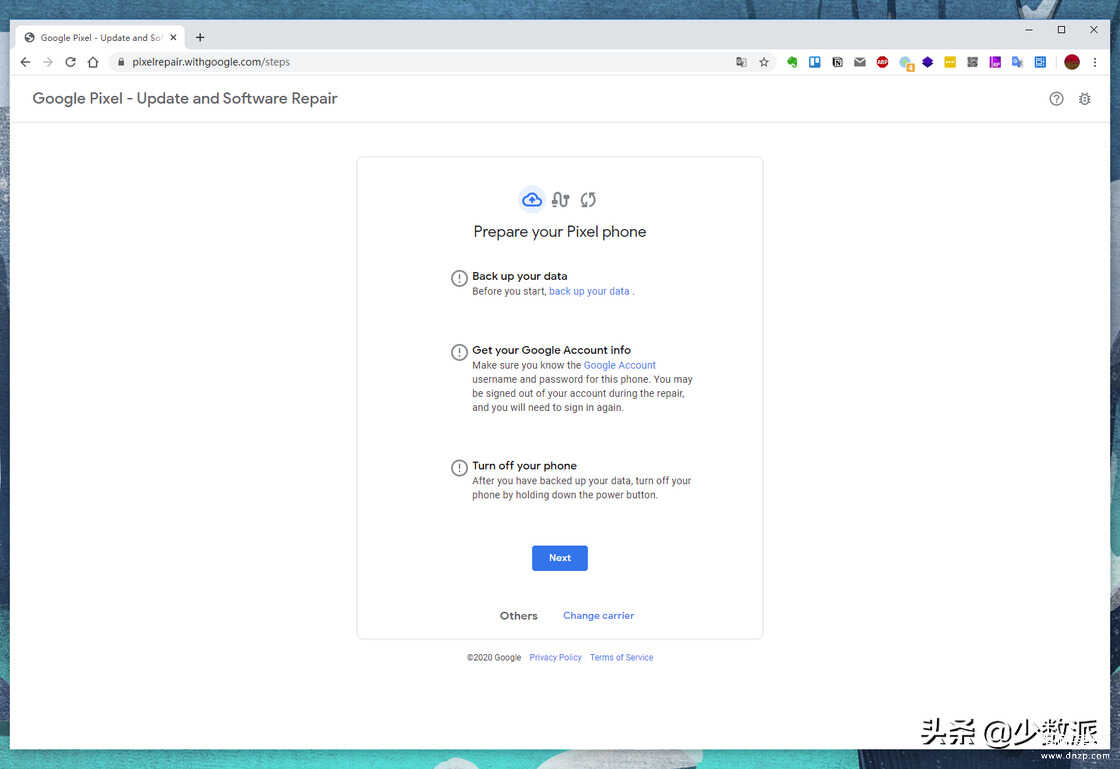Click the Google Pixel - Update and Software Repair title

click(x=185, y=99)
